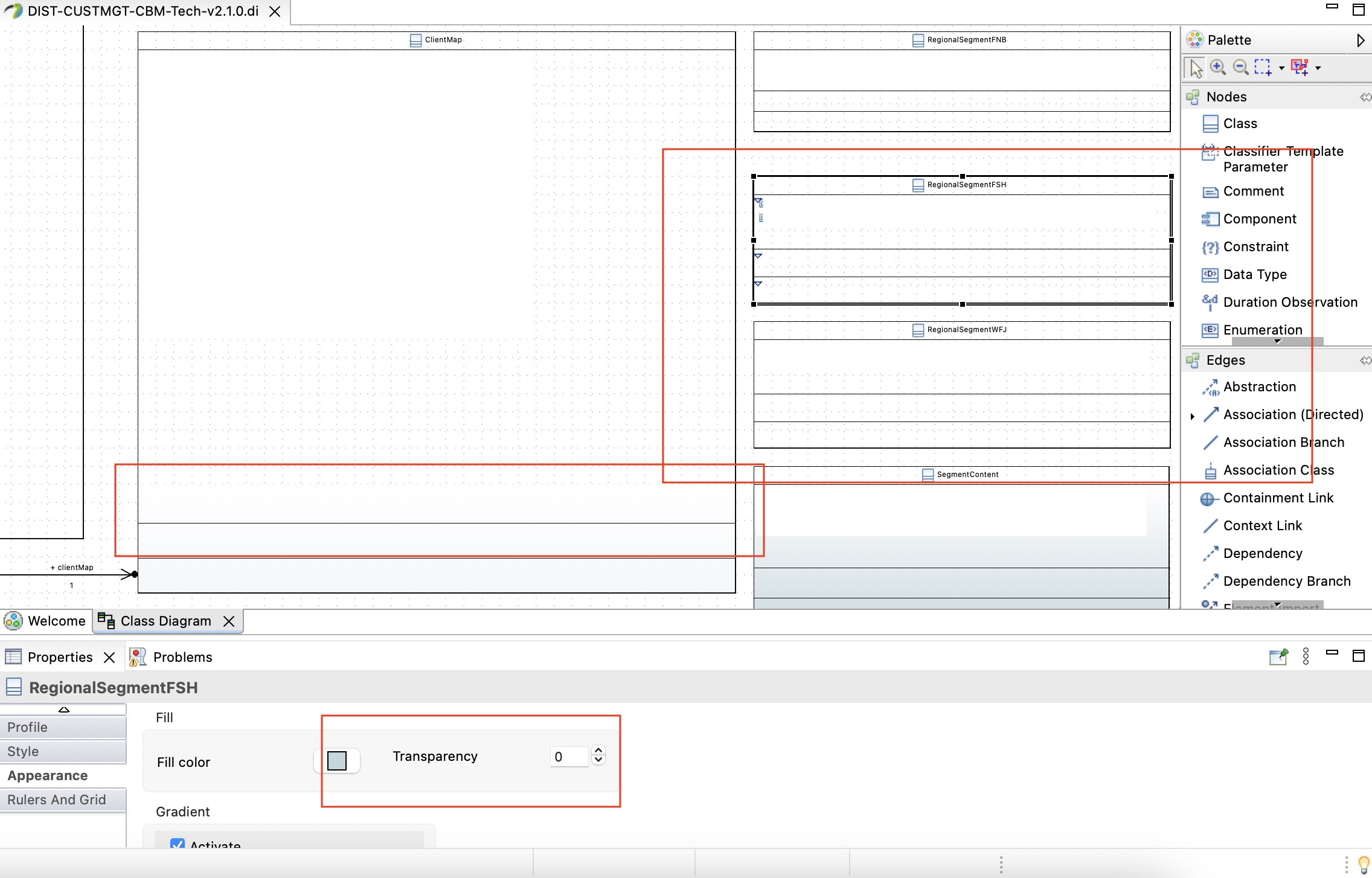Select the SegmentContent class header
The height and width of the screenshot is (878, 1372).
[x=962, y=475]
